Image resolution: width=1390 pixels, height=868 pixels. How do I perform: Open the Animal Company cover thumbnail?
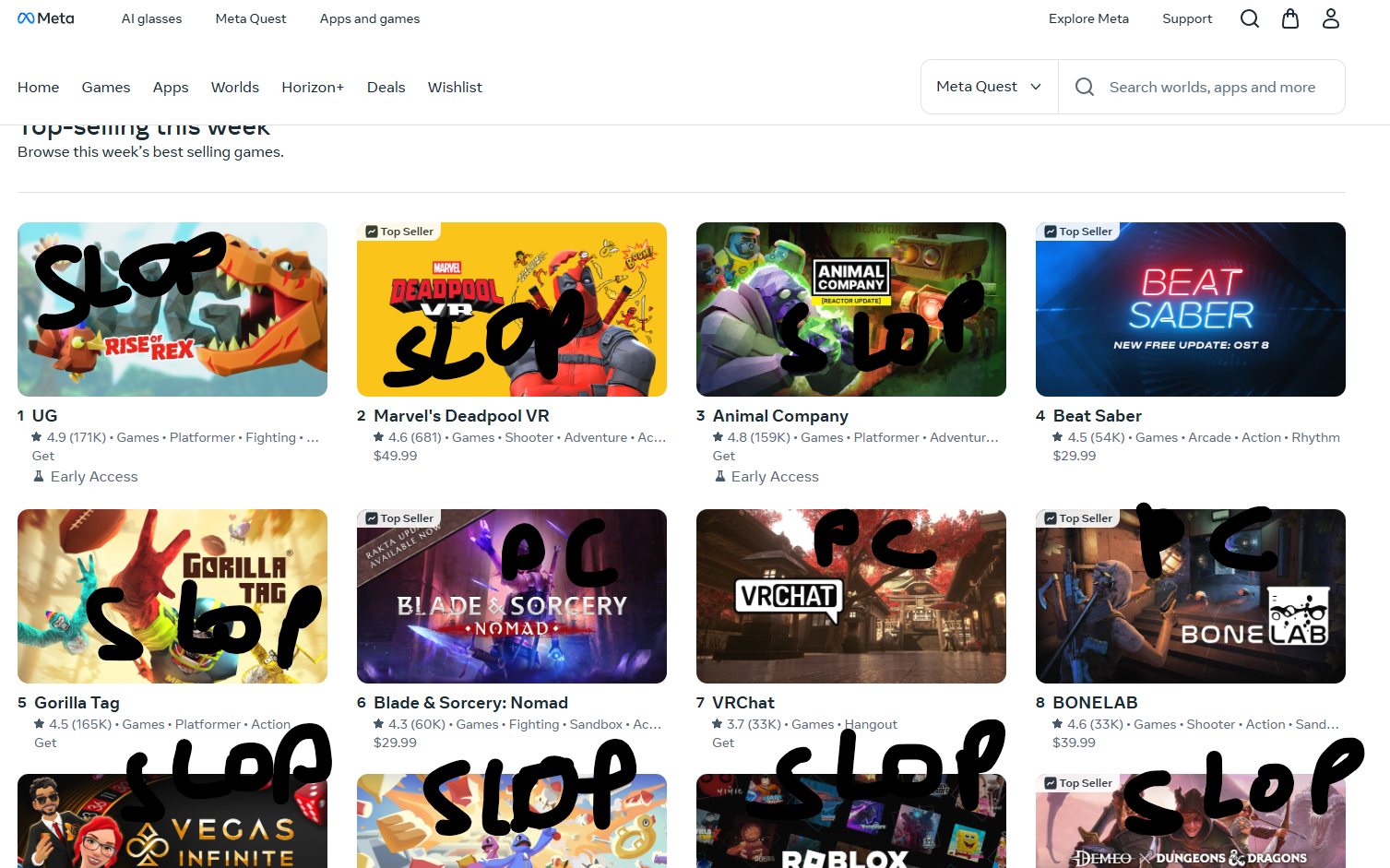(851, 309)
